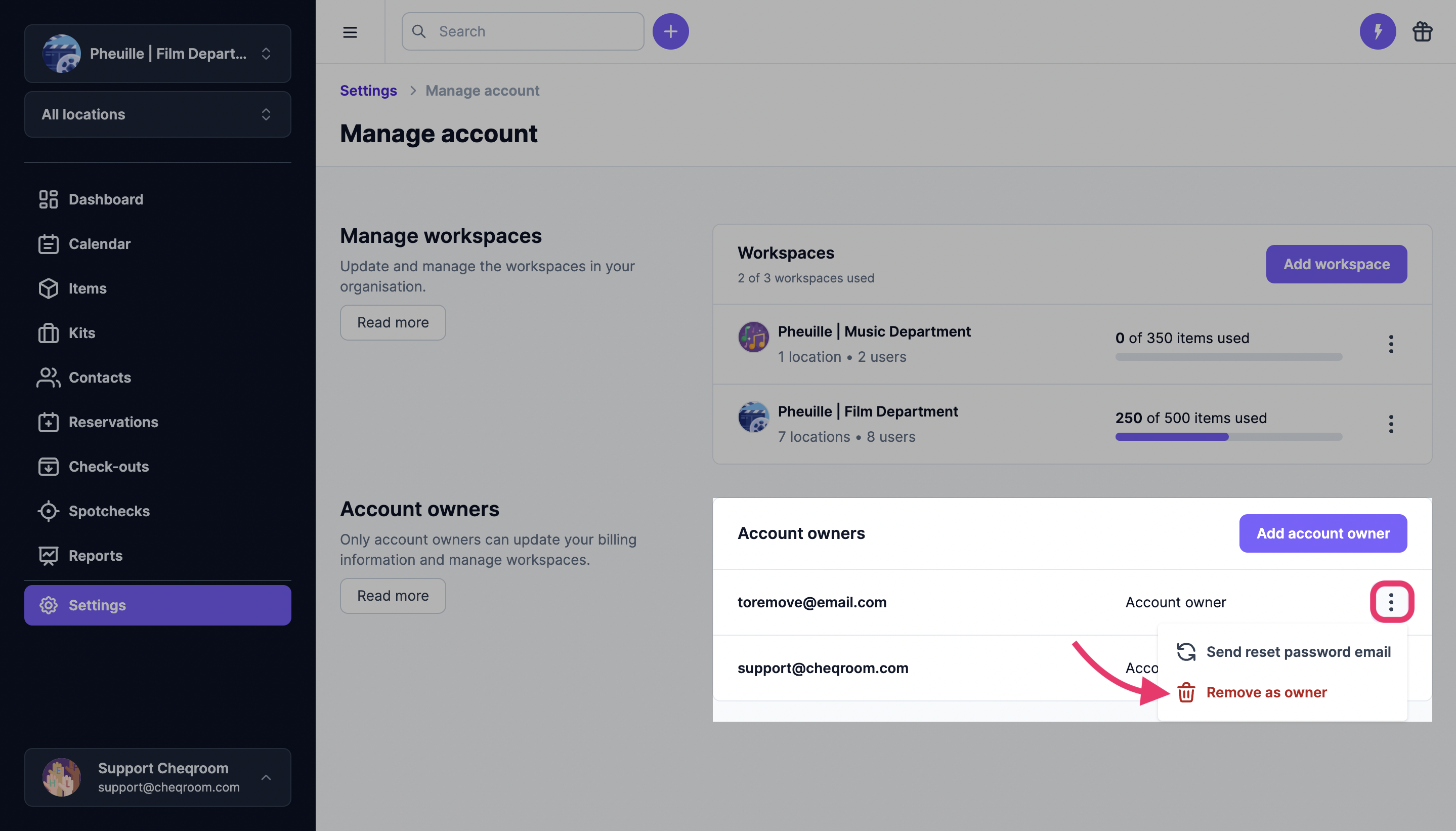Toggle the hamburger menu icon
Image resolution: width=1456 pixels, height=831 pixels.
[x=350, y=32]
